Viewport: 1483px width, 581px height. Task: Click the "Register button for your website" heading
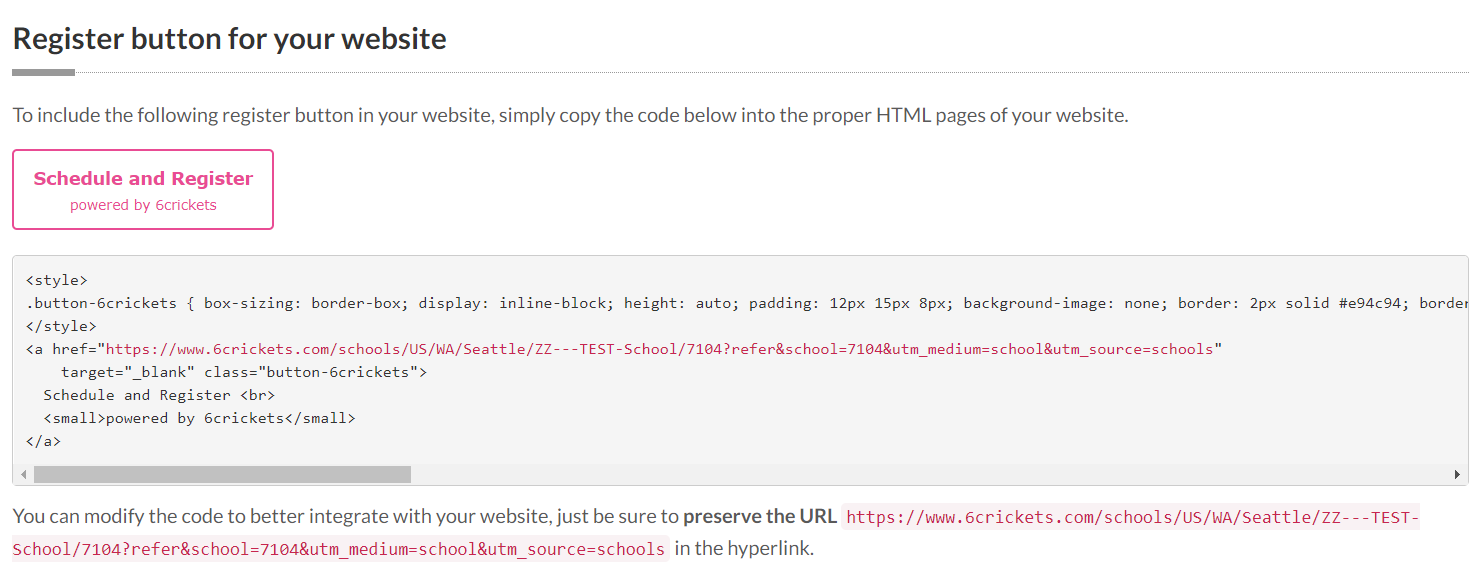[x=229, y=39]
